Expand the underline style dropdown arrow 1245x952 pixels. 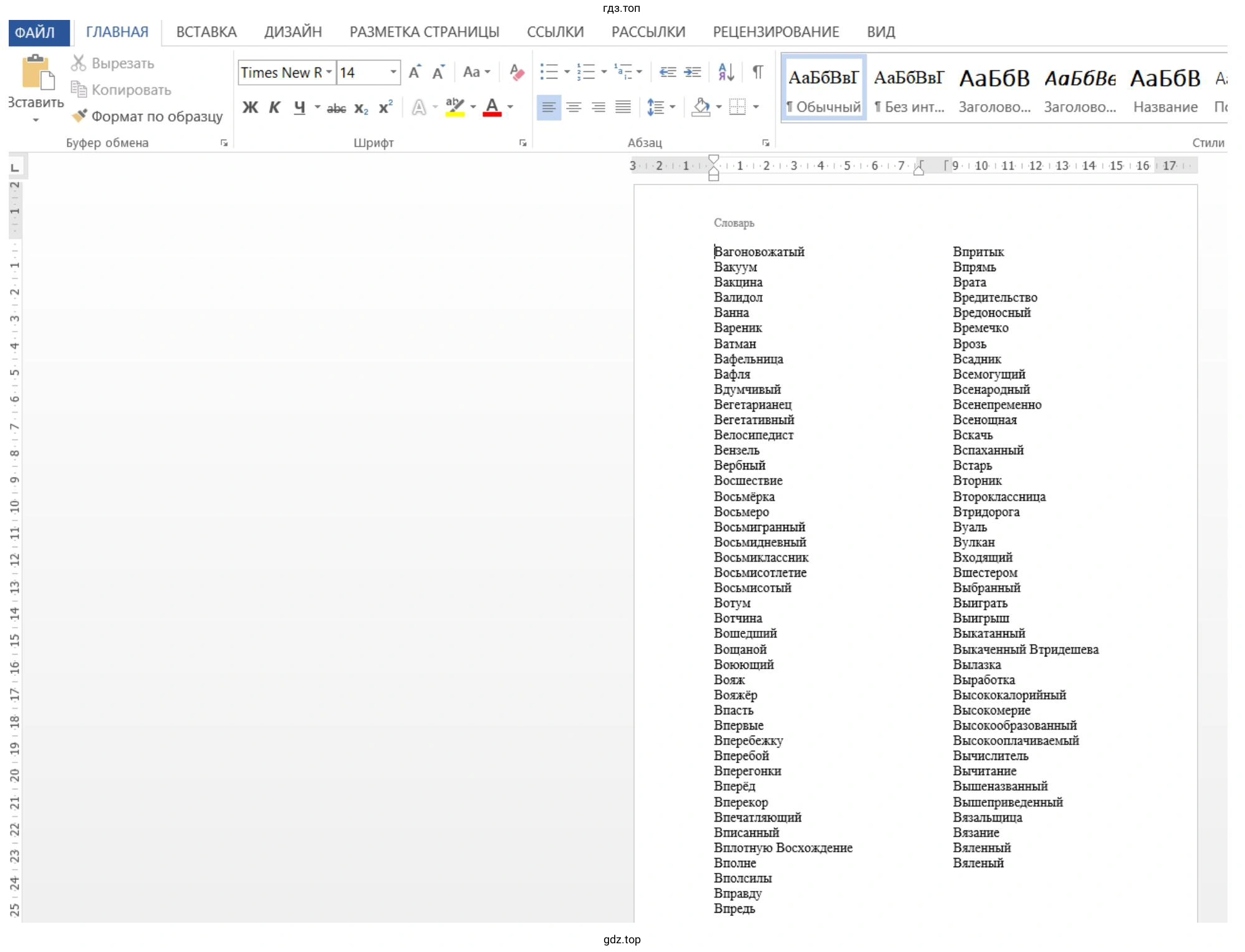pos(317,107)
